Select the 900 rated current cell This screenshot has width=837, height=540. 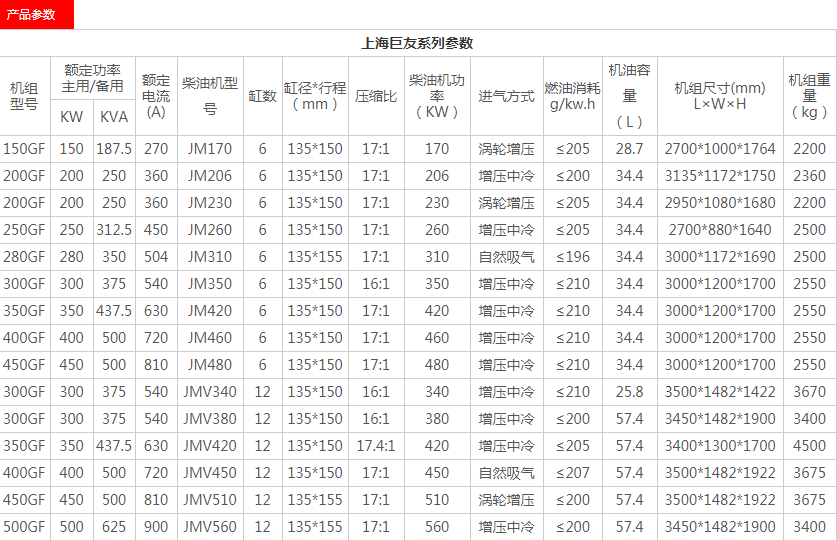tap(156, 527)
